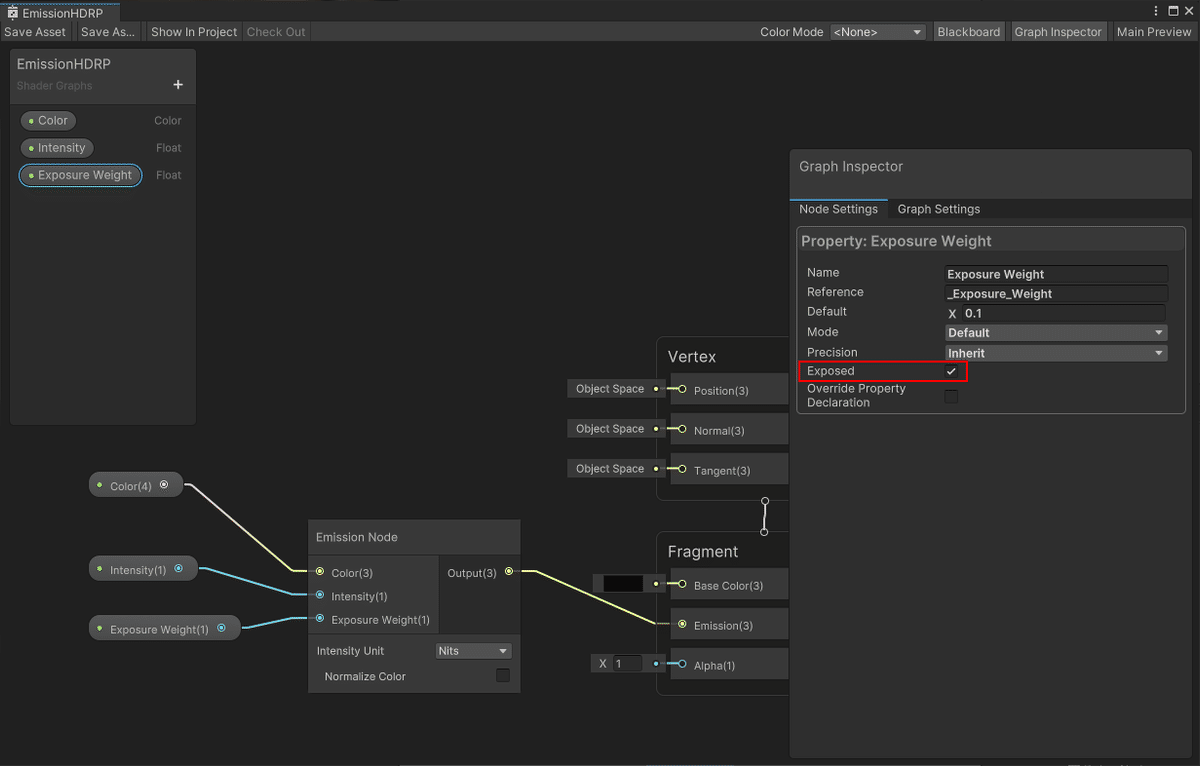
Task: Select the EmissionHDRP tab
Action: pos(60,13)
